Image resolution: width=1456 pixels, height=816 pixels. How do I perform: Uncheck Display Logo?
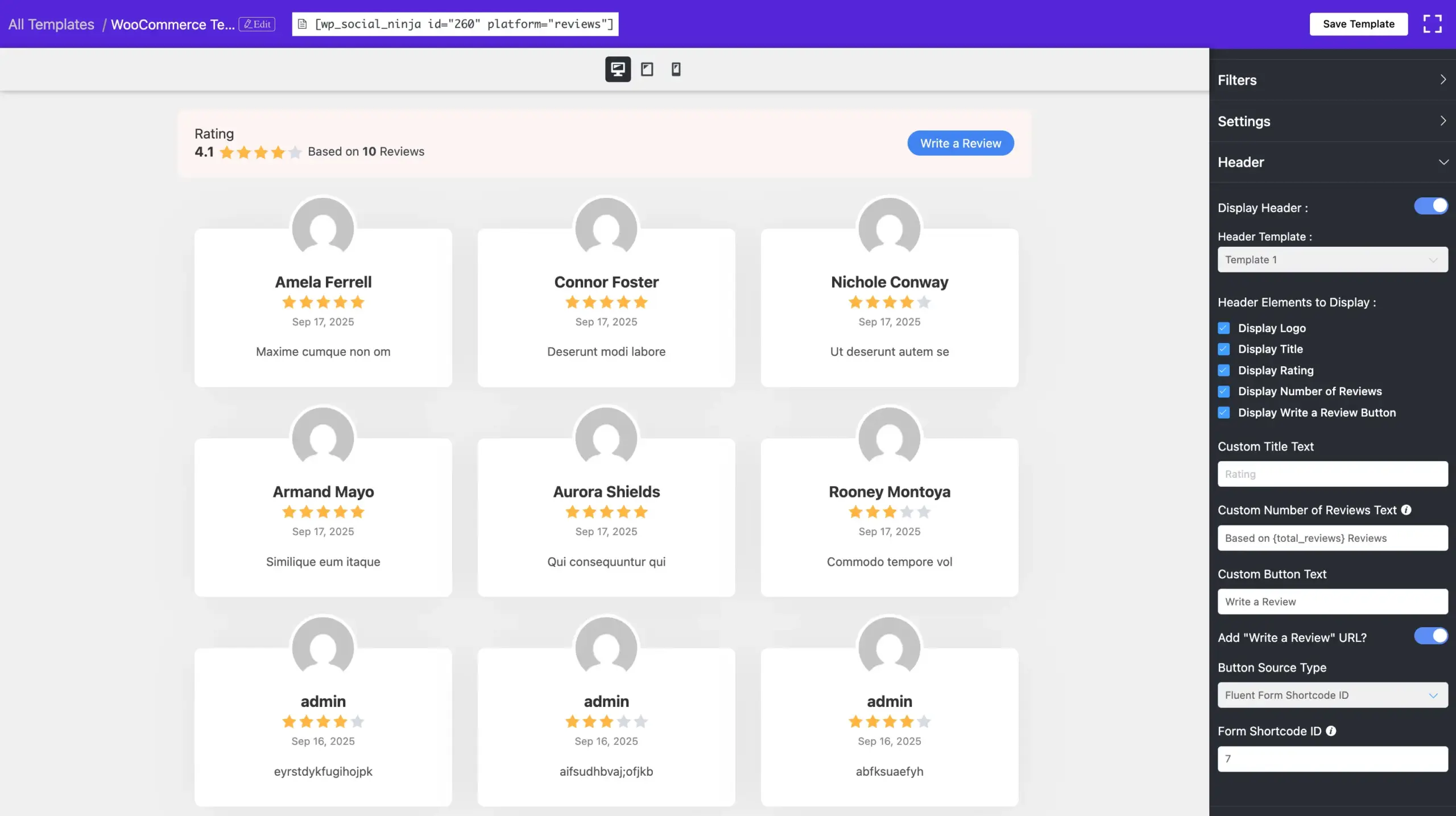coord(1224,328)
